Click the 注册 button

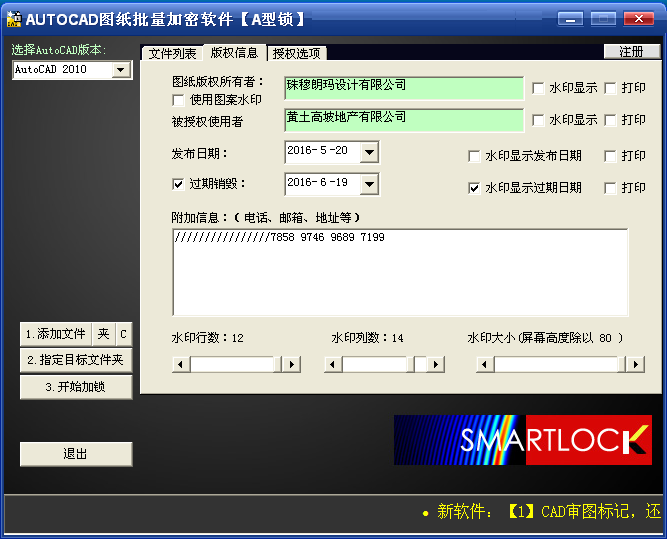(x=631, y=51)
